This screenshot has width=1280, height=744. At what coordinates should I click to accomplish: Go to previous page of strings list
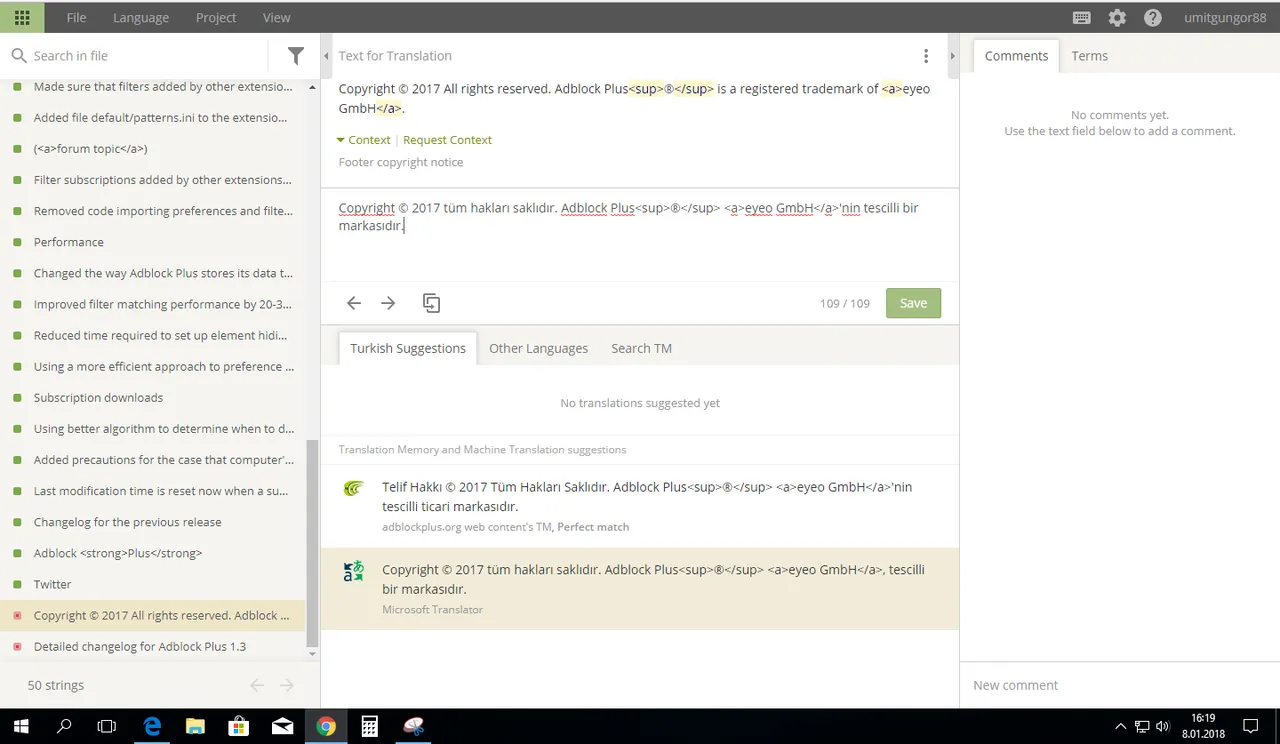[257, 685]
